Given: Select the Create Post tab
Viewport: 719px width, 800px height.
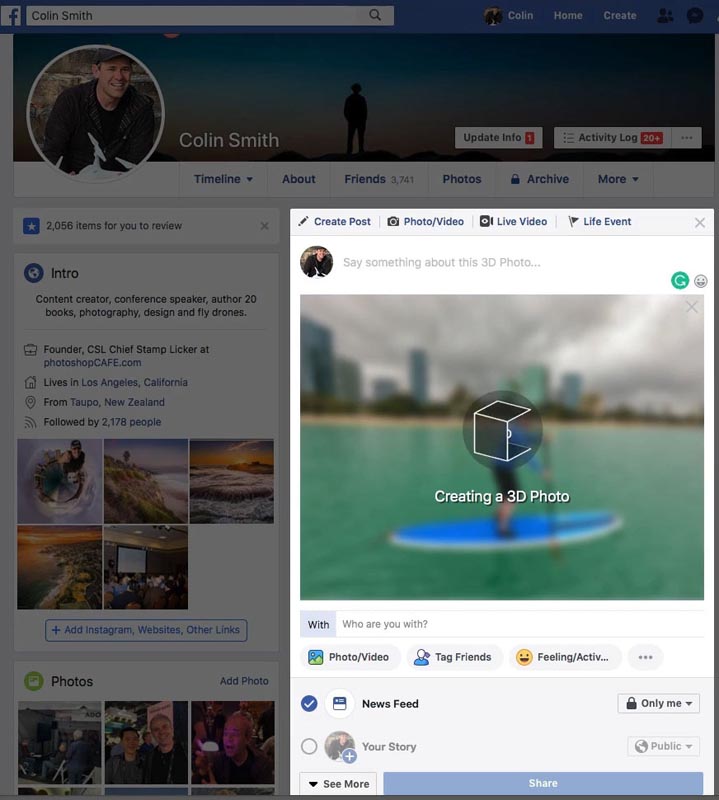Looking at the screenshot, I should coord(335,221).
